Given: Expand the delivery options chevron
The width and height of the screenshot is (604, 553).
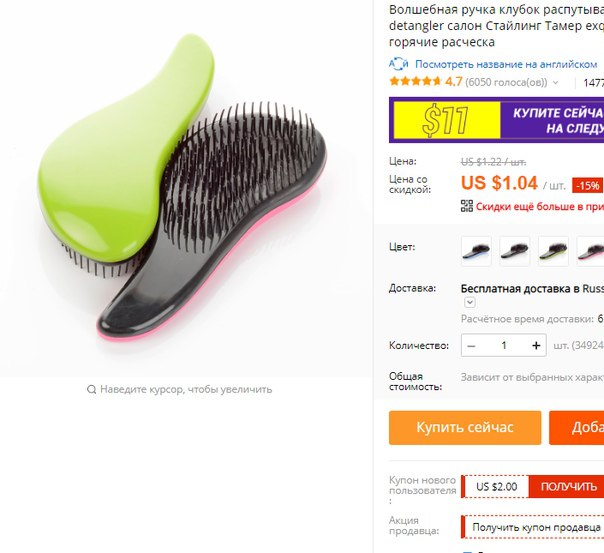Looking at the screenshot, I should click(470, 302).
